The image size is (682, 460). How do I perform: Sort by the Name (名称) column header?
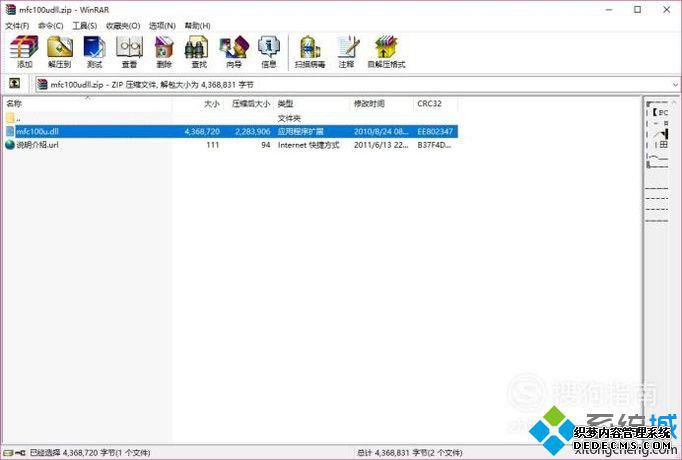(x=87, y=103)
